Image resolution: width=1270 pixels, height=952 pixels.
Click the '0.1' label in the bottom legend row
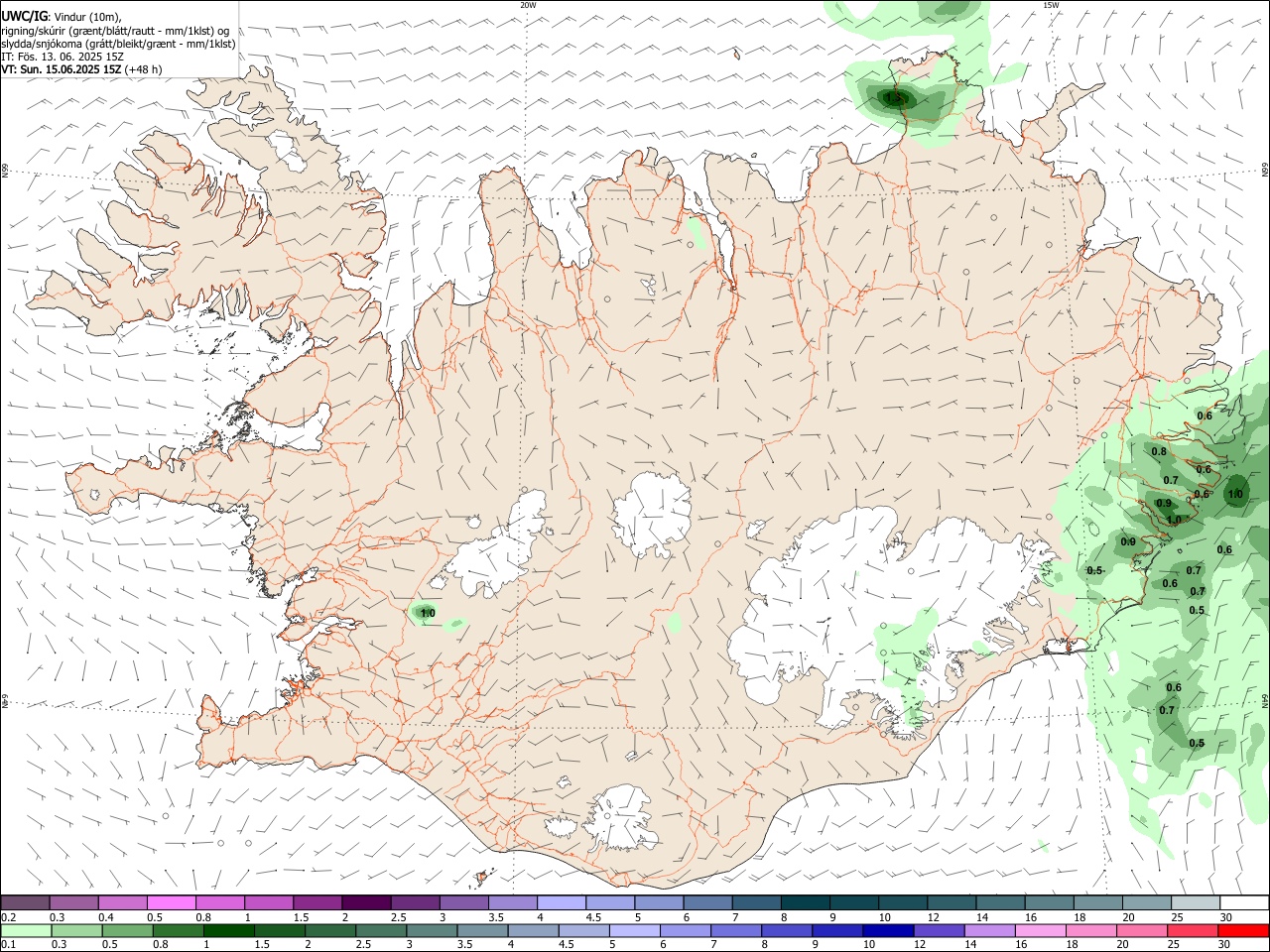tap(8, 945)
